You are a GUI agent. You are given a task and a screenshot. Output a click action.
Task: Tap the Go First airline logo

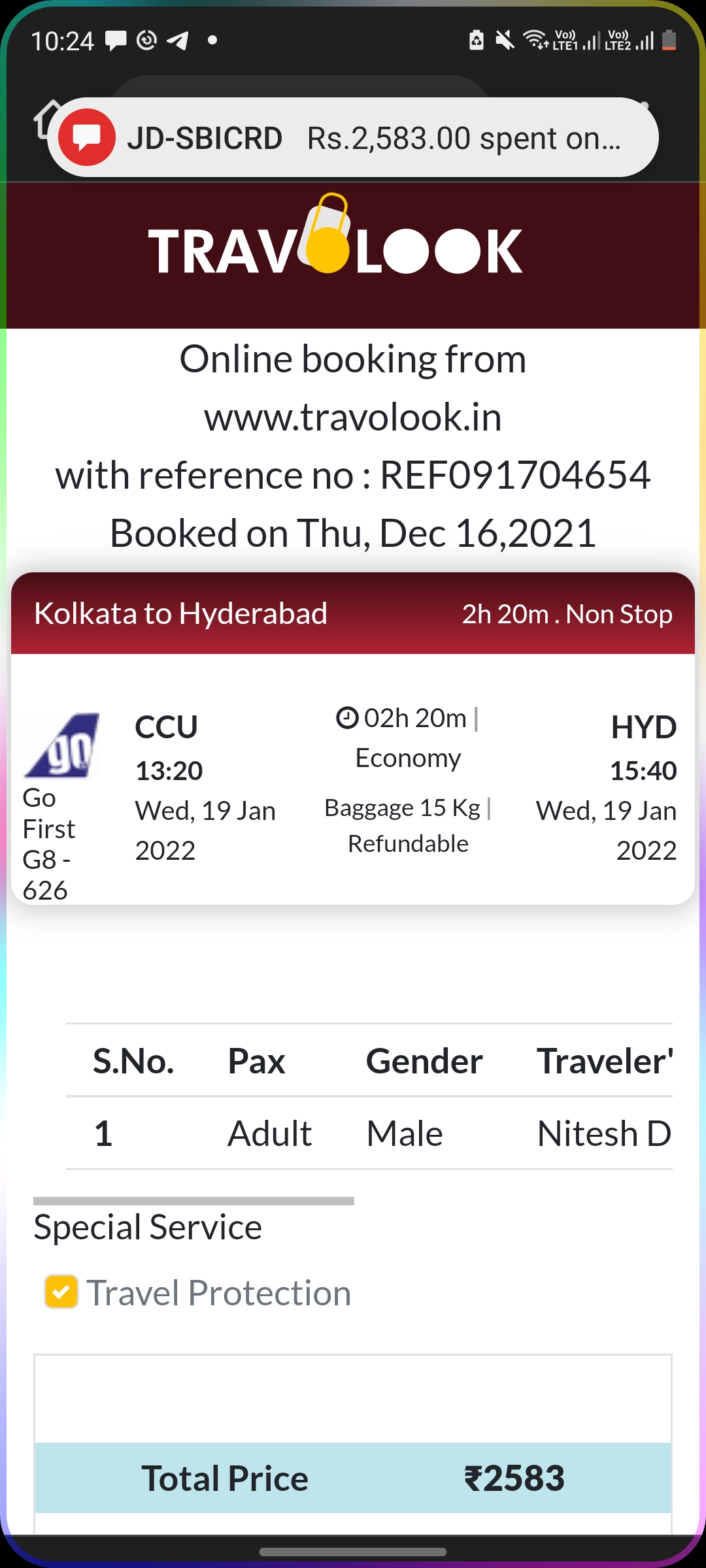(61, 745)
